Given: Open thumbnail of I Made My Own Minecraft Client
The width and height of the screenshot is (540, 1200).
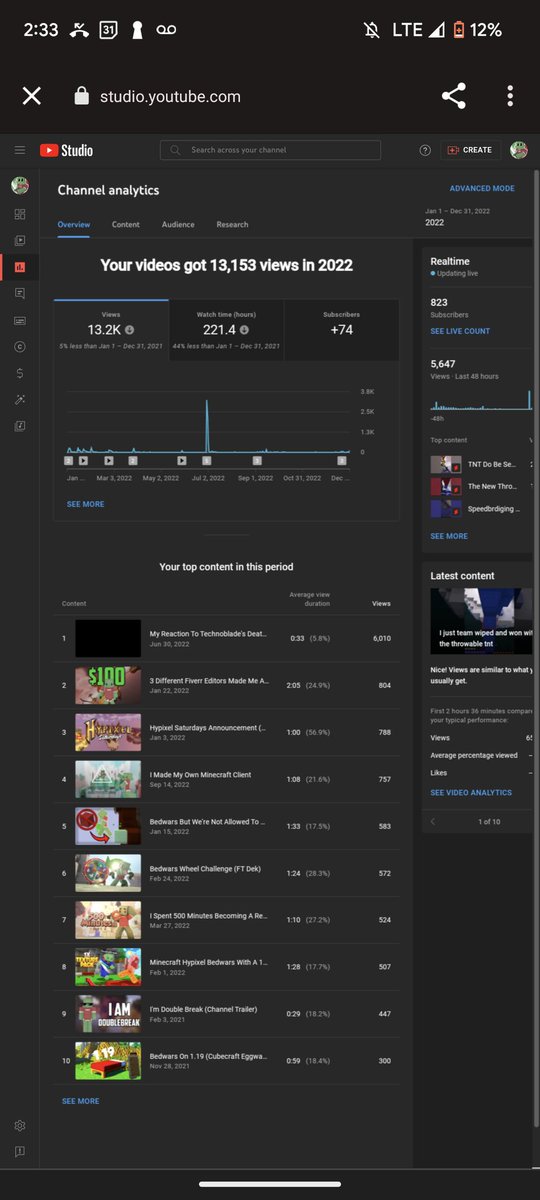Looking at the screenshot, I should point(108,779).
